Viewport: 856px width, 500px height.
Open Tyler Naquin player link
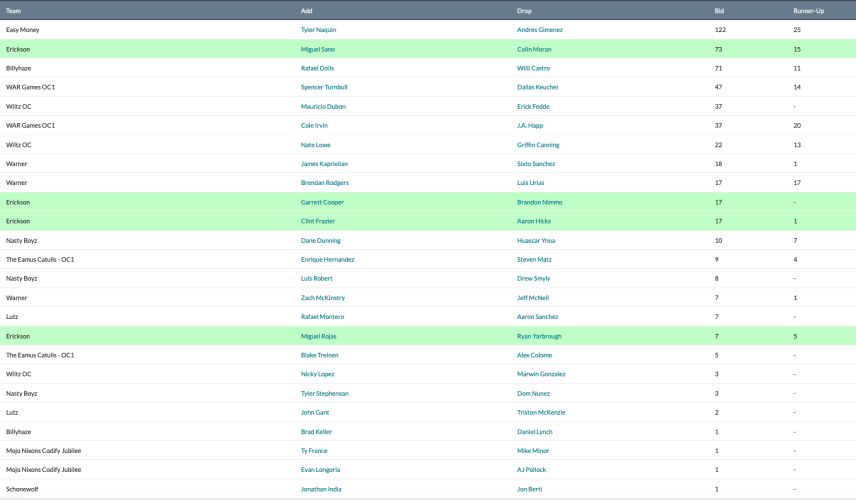click(x=318, y=30)
